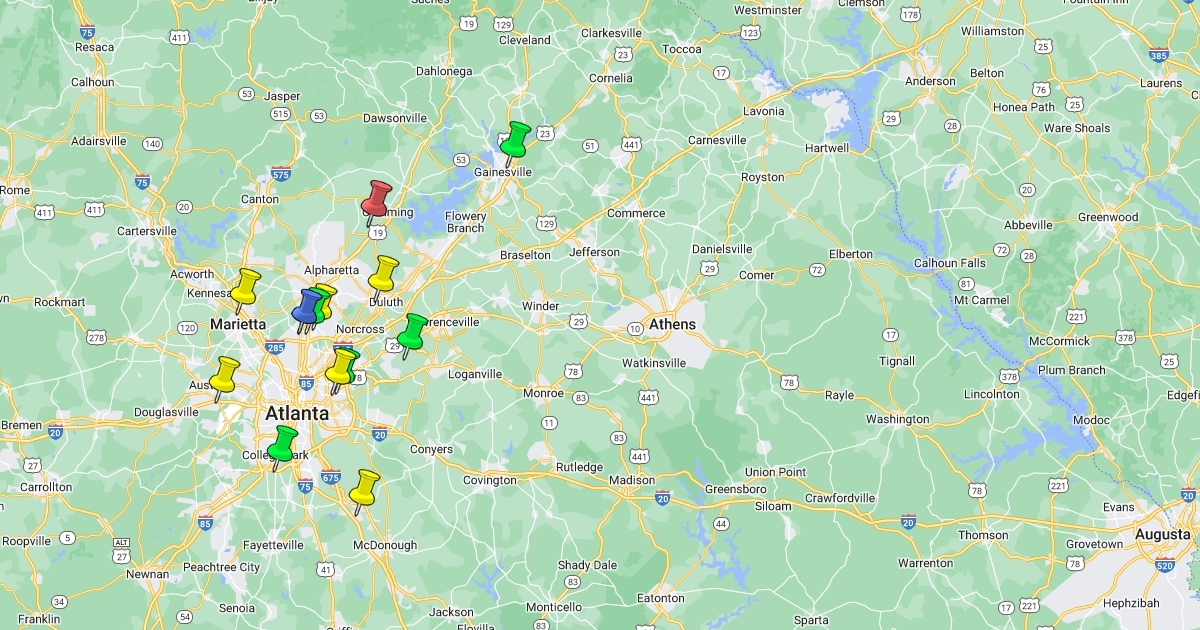
Task: Click the Madison label
Action: (632, 480)
